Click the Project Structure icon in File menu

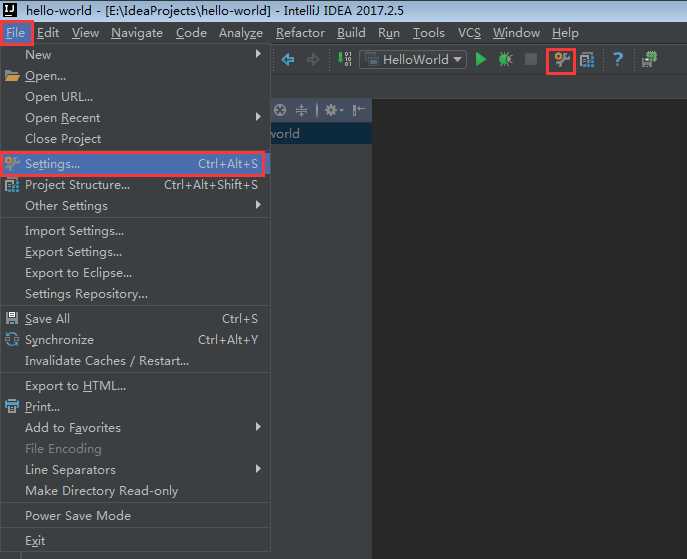click(x=12, y=185)
